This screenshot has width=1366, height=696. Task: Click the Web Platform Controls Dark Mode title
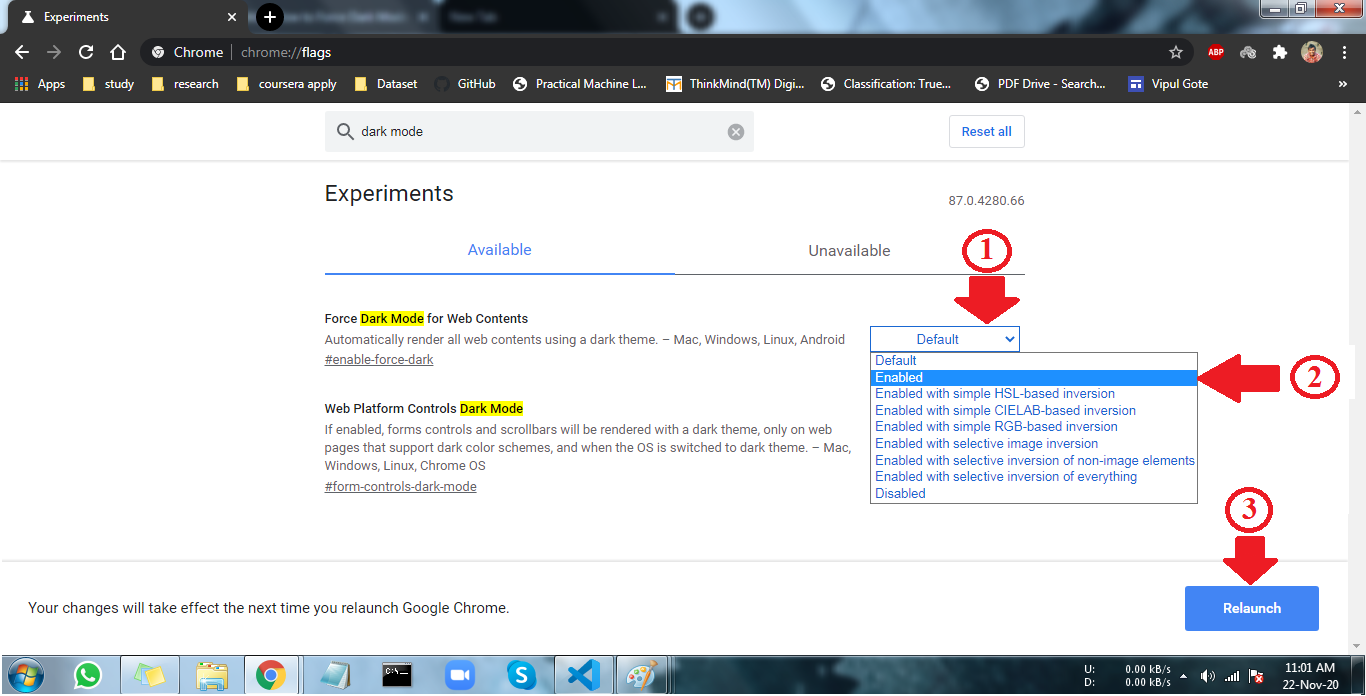(424, 408)
